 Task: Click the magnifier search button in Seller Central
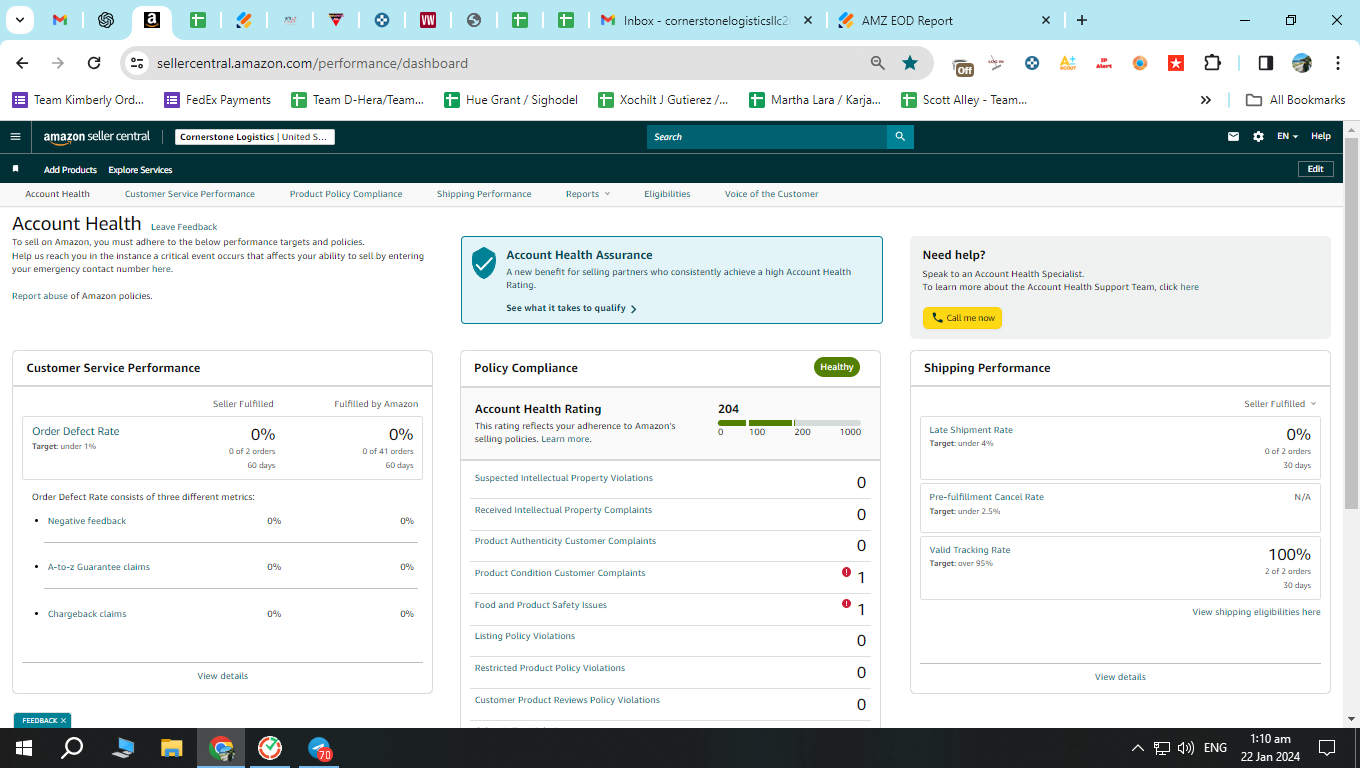[900, 137]
